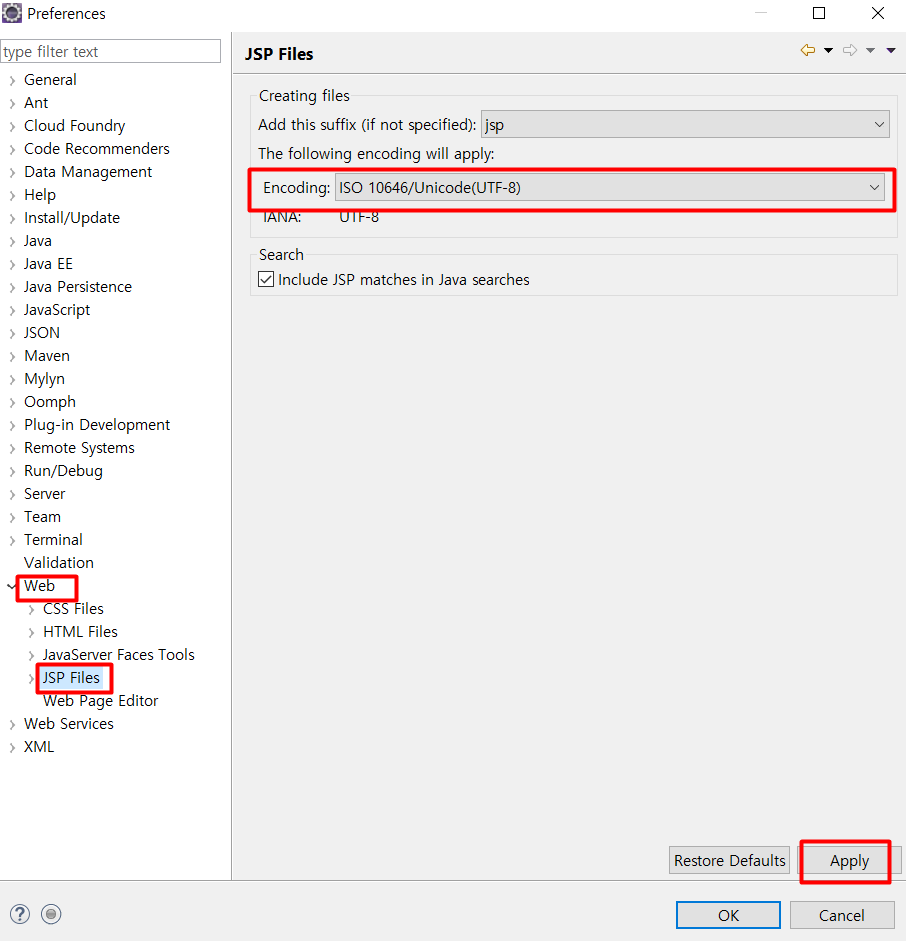The height and width of the screenshot is (941, 906).
Task: Select Data Management in the tree
Action: [88, 172]
